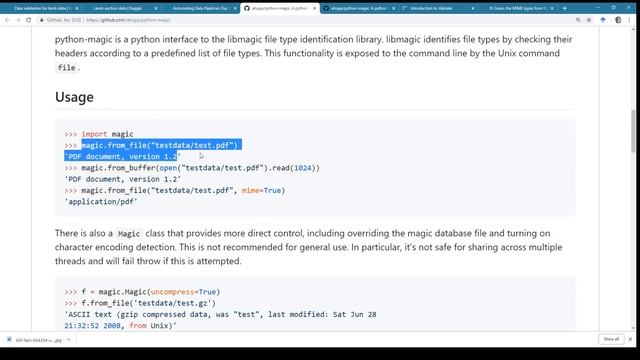The width and height of the screenshot is (640, 360).
Task: Click the inline 'Magic' class code word
Action: click(129, 233)
